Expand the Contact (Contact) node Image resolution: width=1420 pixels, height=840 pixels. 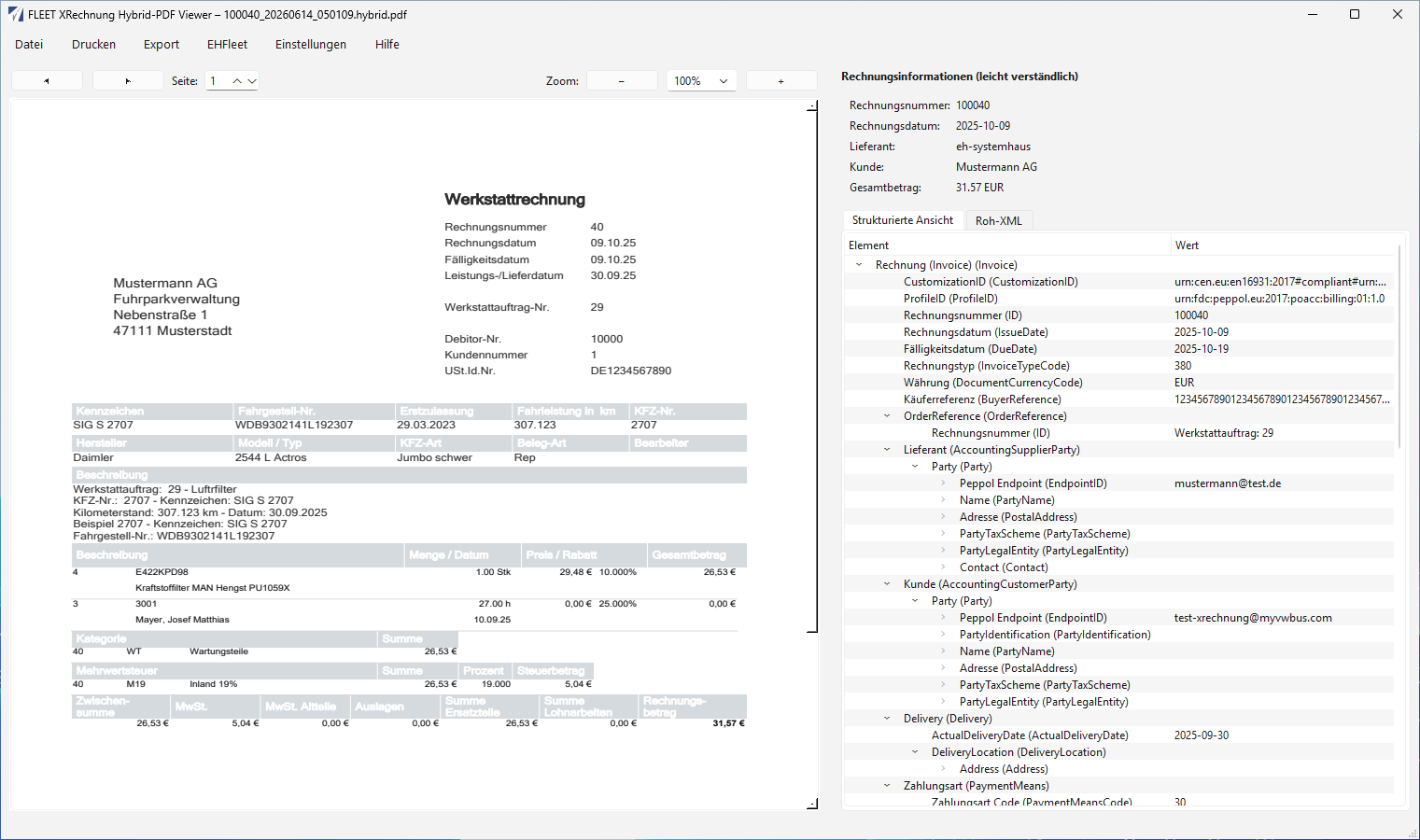click(943, 567)
